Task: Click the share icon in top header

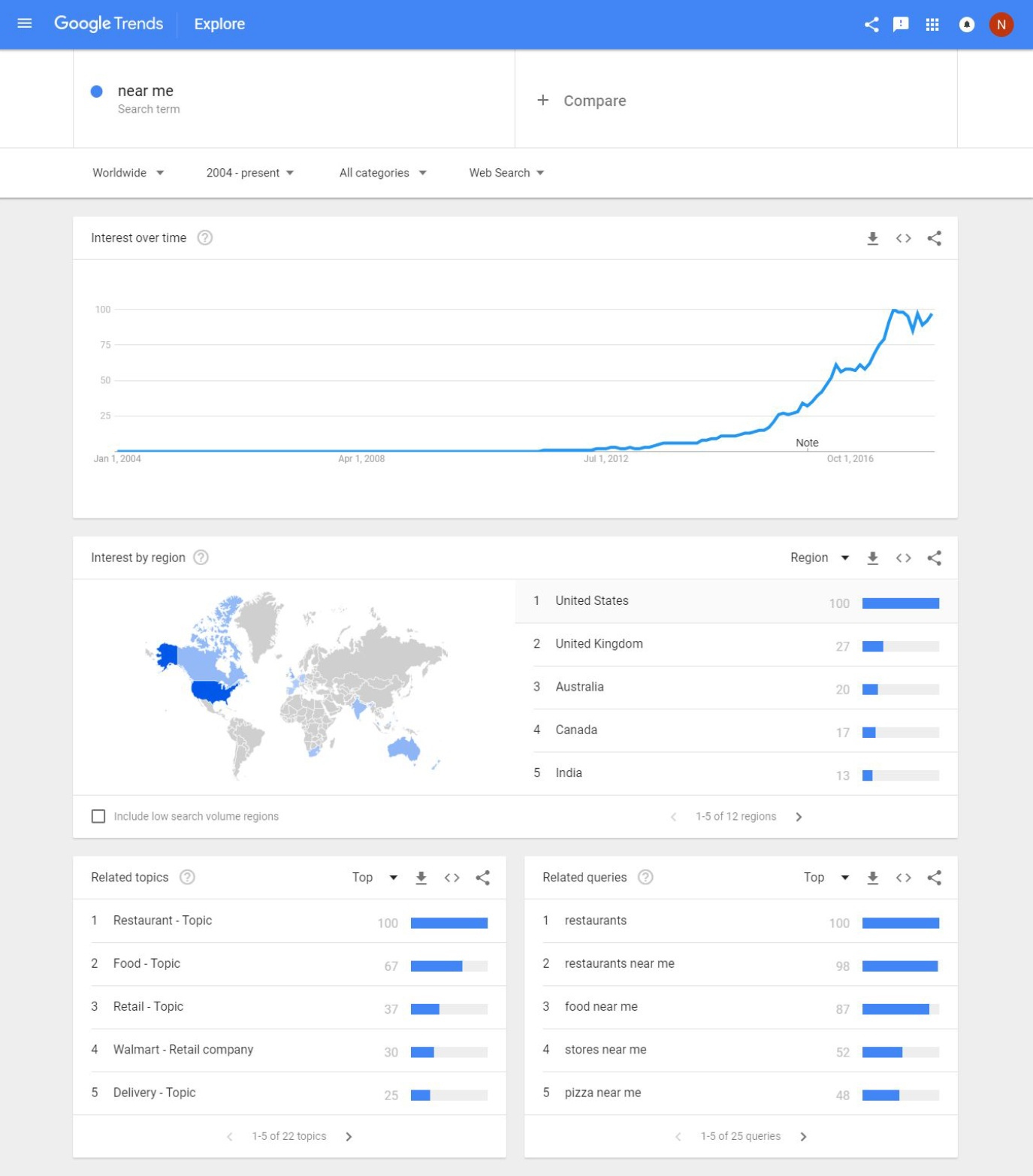Action: [x=871, y=24]
